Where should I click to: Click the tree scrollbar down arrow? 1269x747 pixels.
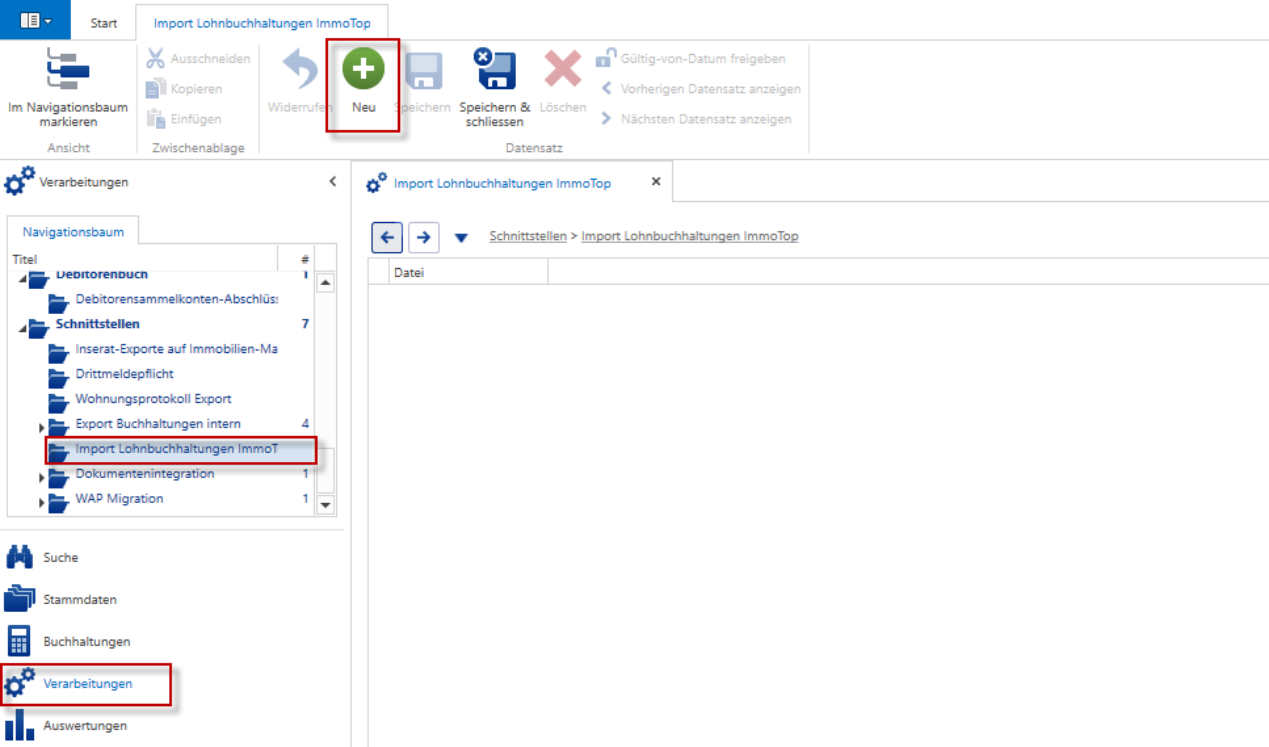point(325,505)
